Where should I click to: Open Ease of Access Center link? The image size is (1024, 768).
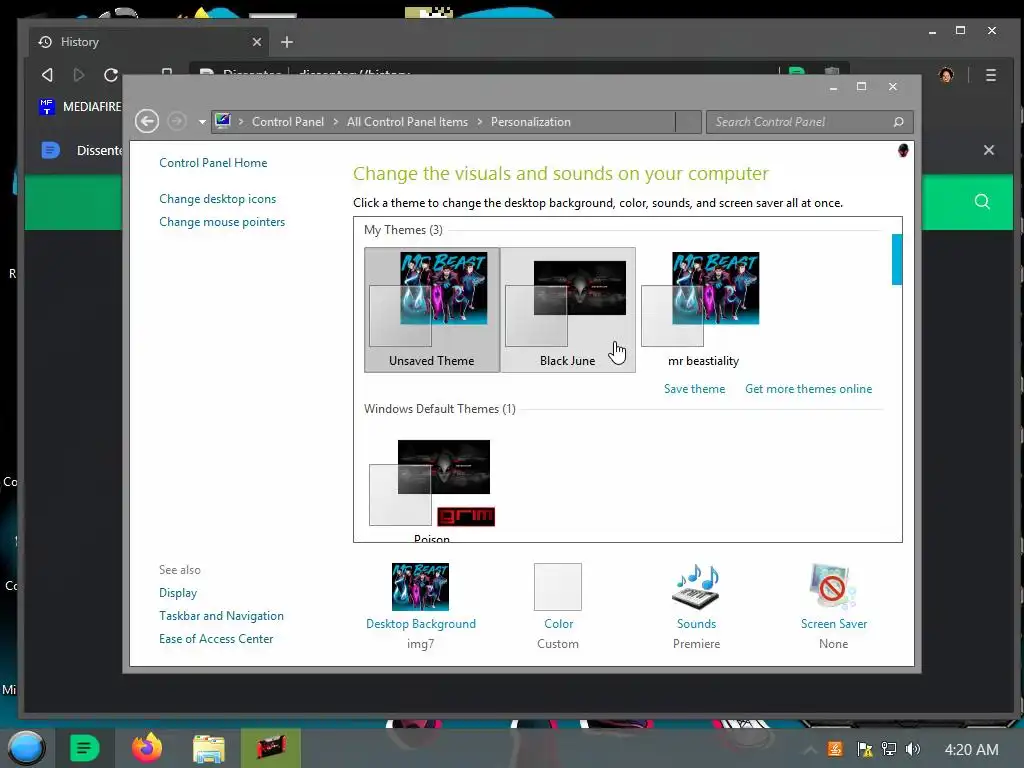click(216, 639)
